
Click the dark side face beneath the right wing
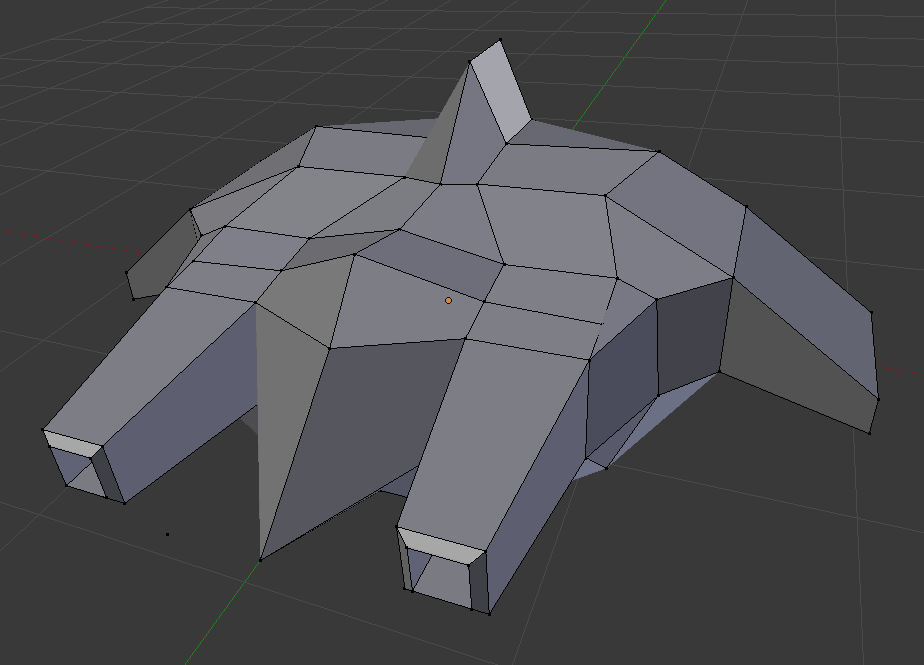coord(690,335)
